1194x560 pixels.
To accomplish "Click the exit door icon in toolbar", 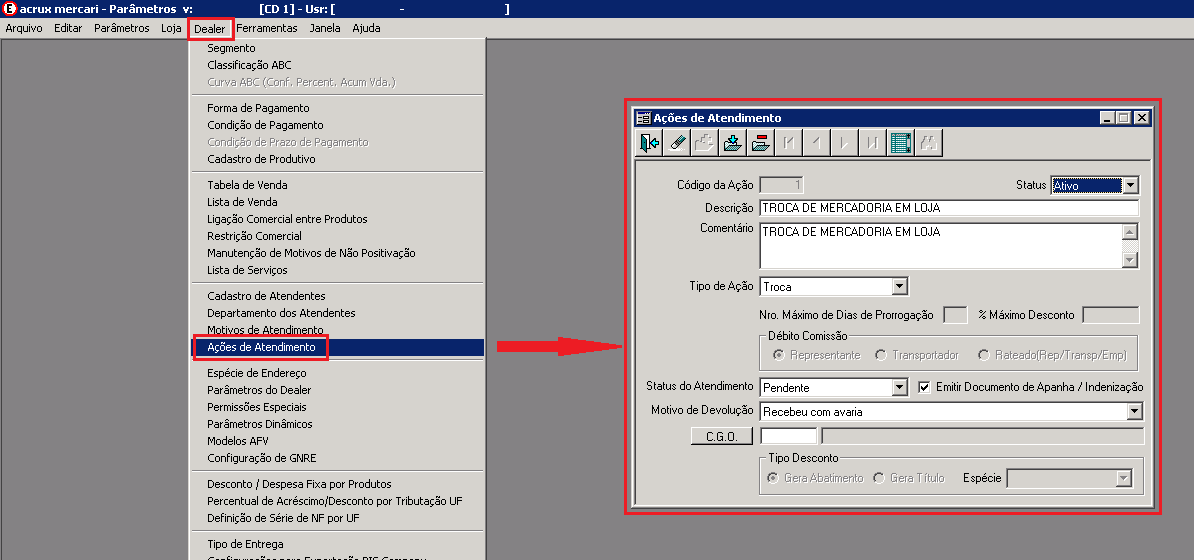I will pyautogui.click(x=650, y=142).
